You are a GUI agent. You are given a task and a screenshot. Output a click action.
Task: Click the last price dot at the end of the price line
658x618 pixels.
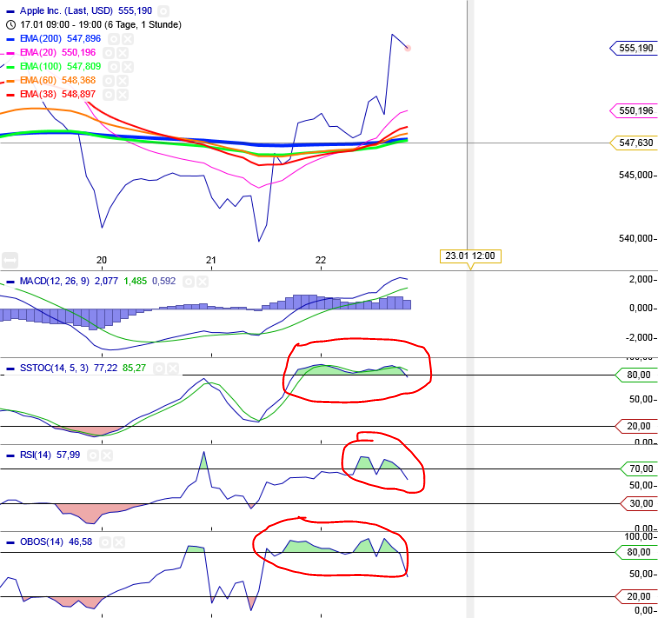click(x=407, y=48)
